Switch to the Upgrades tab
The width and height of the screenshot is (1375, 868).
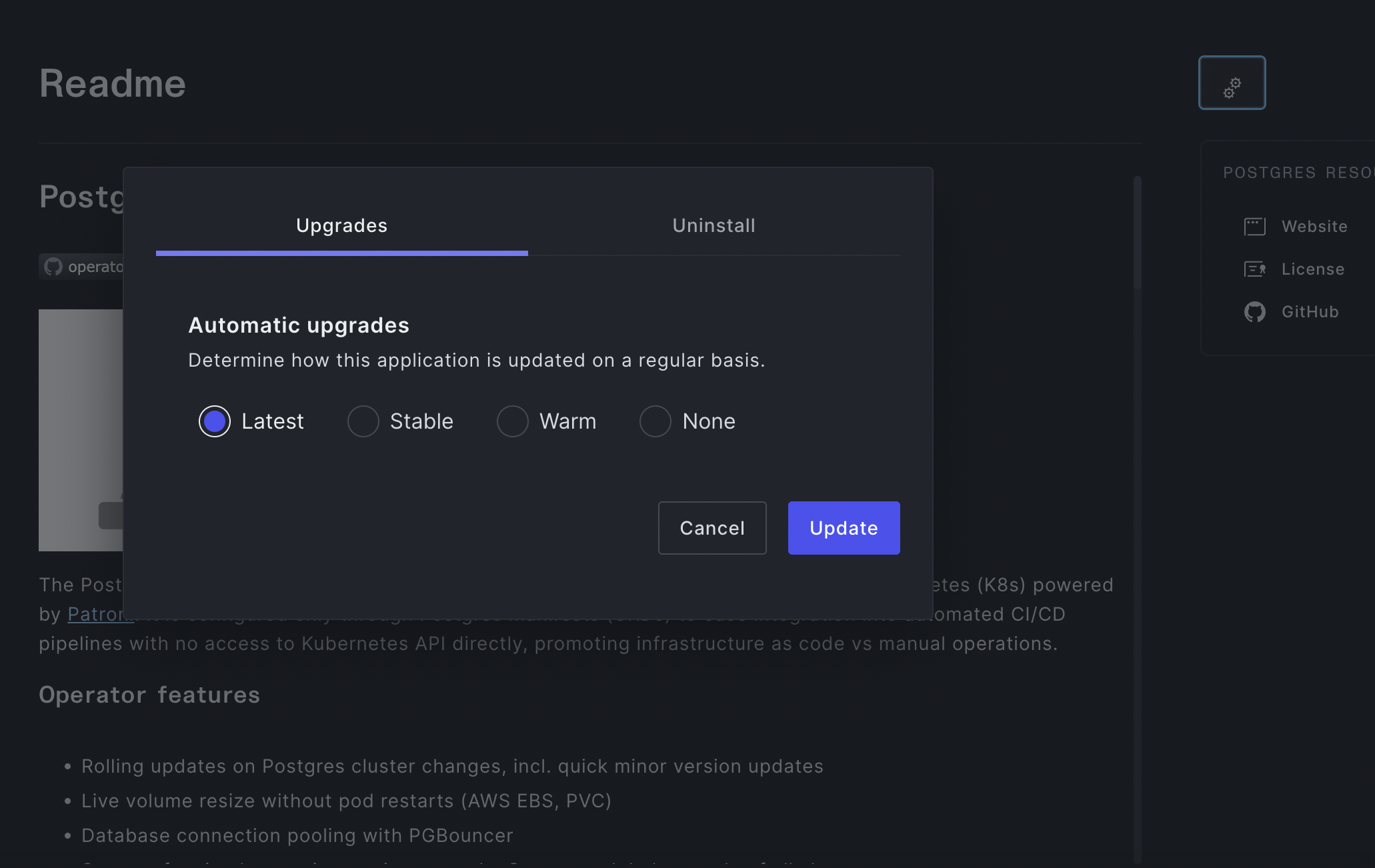(341, 226)
